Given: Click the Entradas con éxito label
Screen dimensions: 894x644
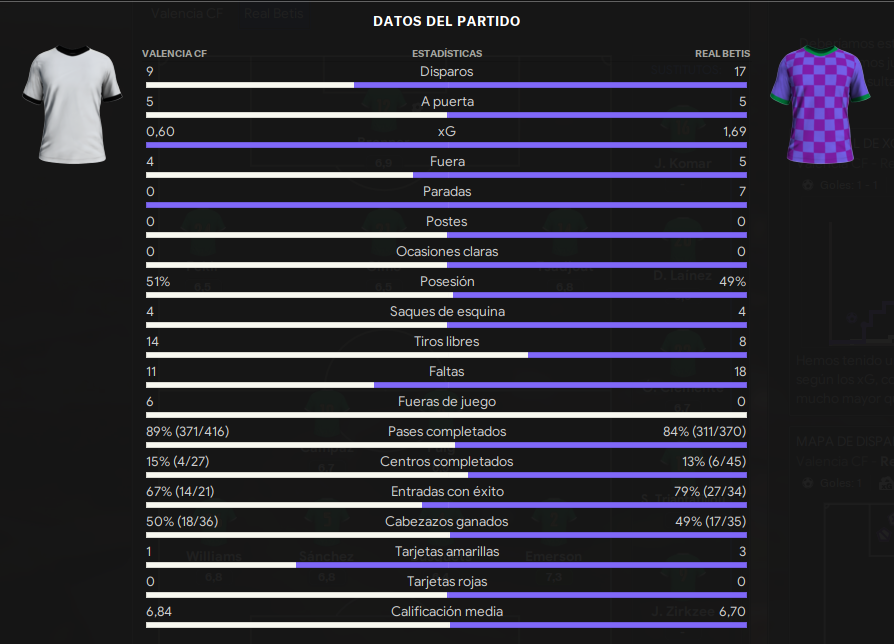Looking at the screenshot, I should pos(447,491).
